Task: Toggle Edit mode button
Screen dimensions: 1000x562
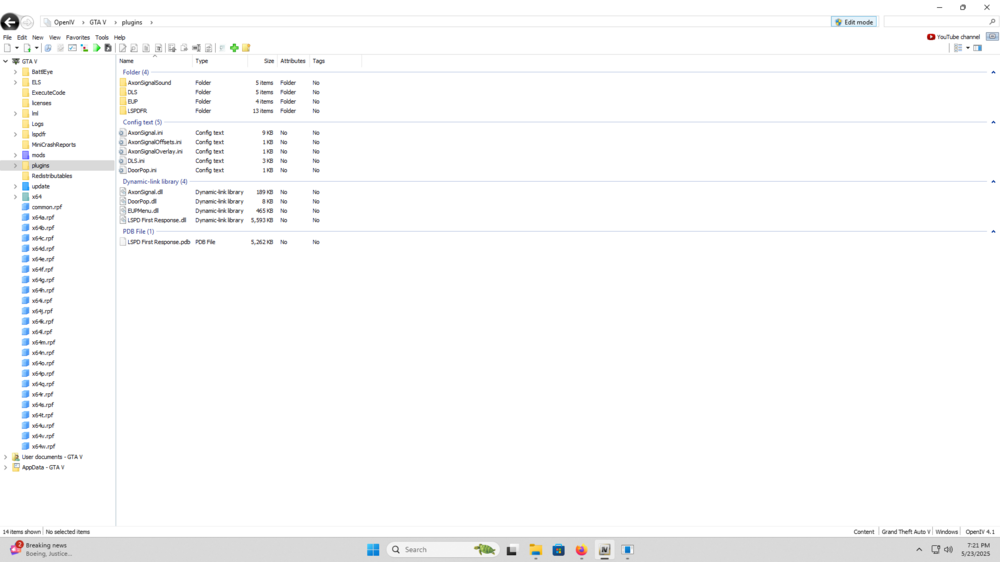Action: 854,22
